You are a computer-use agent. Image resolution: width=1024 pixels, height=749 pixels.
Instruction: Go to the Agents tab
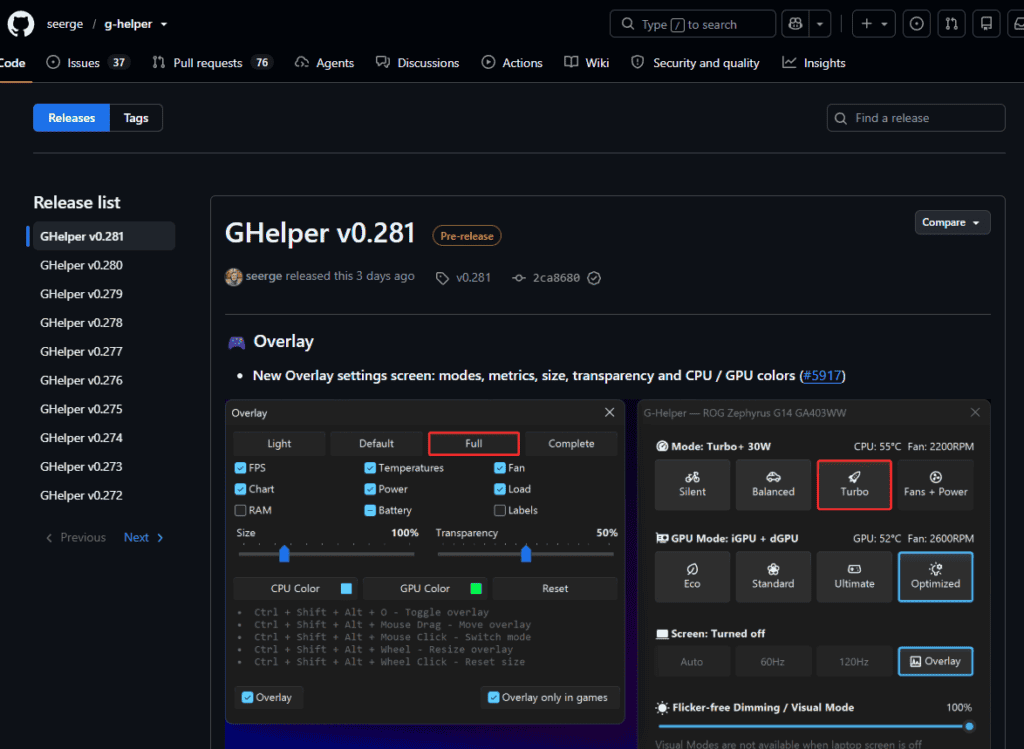[325, 63]
